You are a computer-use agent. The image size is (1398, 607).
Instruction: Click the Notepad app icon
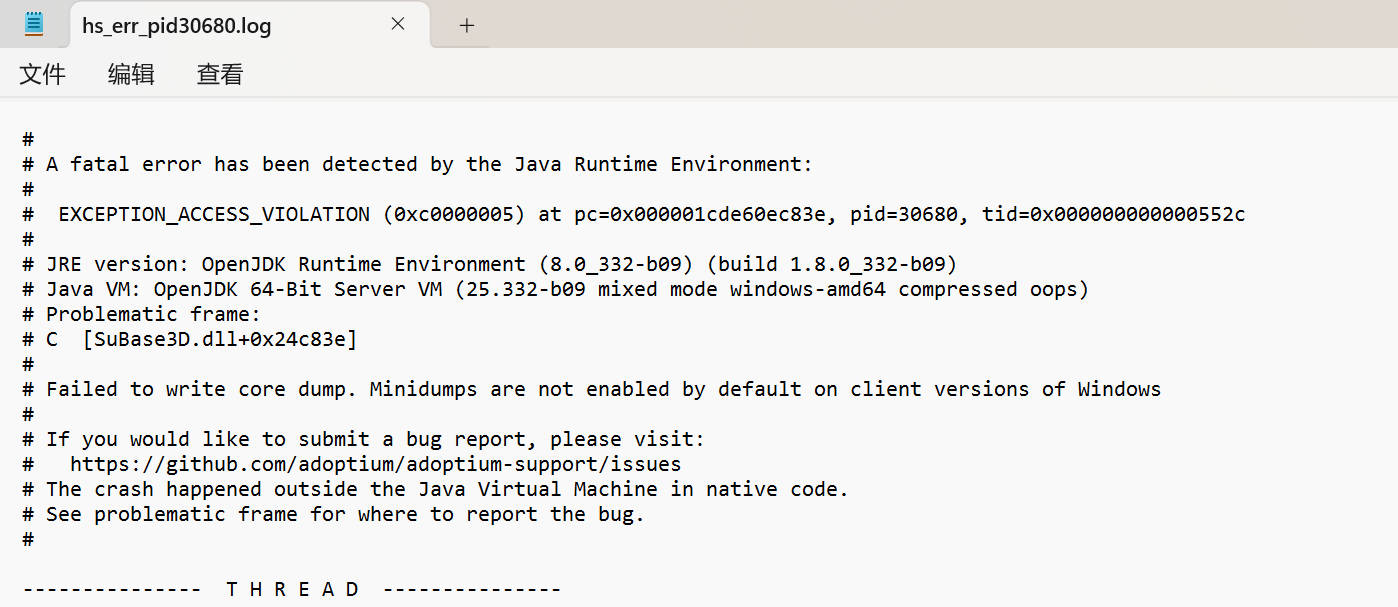34,25
